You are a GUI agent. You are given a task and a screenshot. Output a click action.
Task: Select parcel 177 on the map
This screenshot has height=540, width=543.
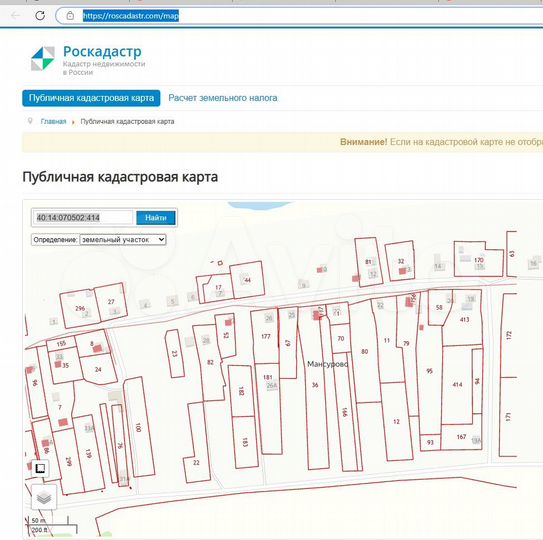click(266, 336)
